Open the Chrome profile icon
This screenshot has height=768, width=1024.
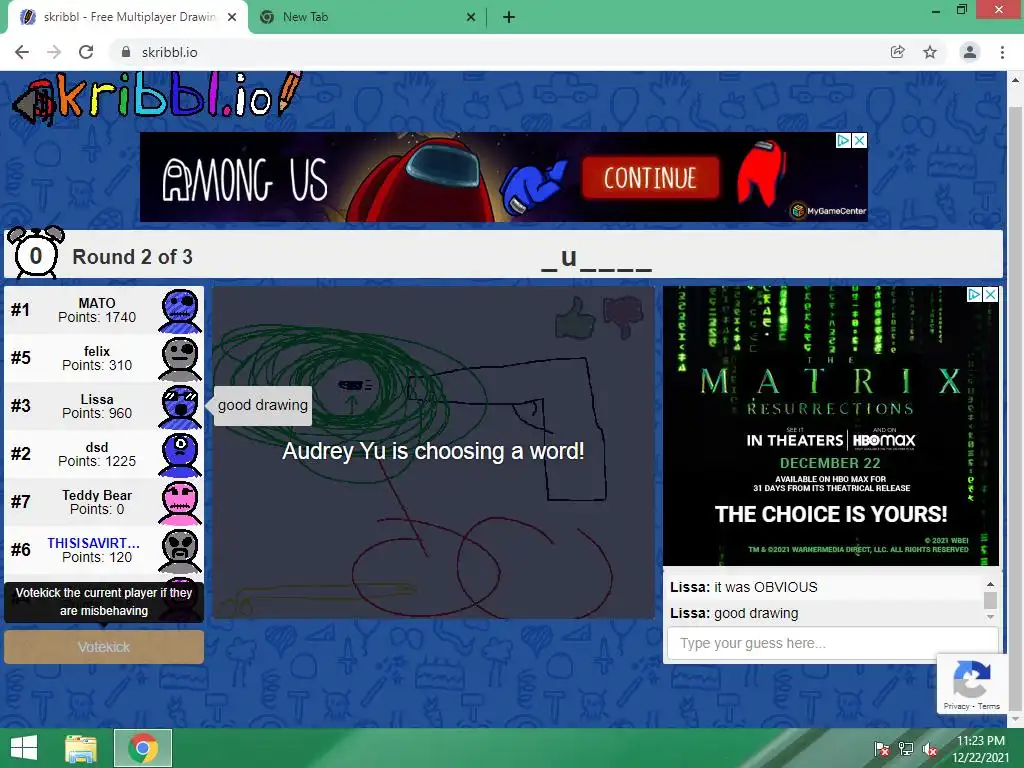(970, 52)
